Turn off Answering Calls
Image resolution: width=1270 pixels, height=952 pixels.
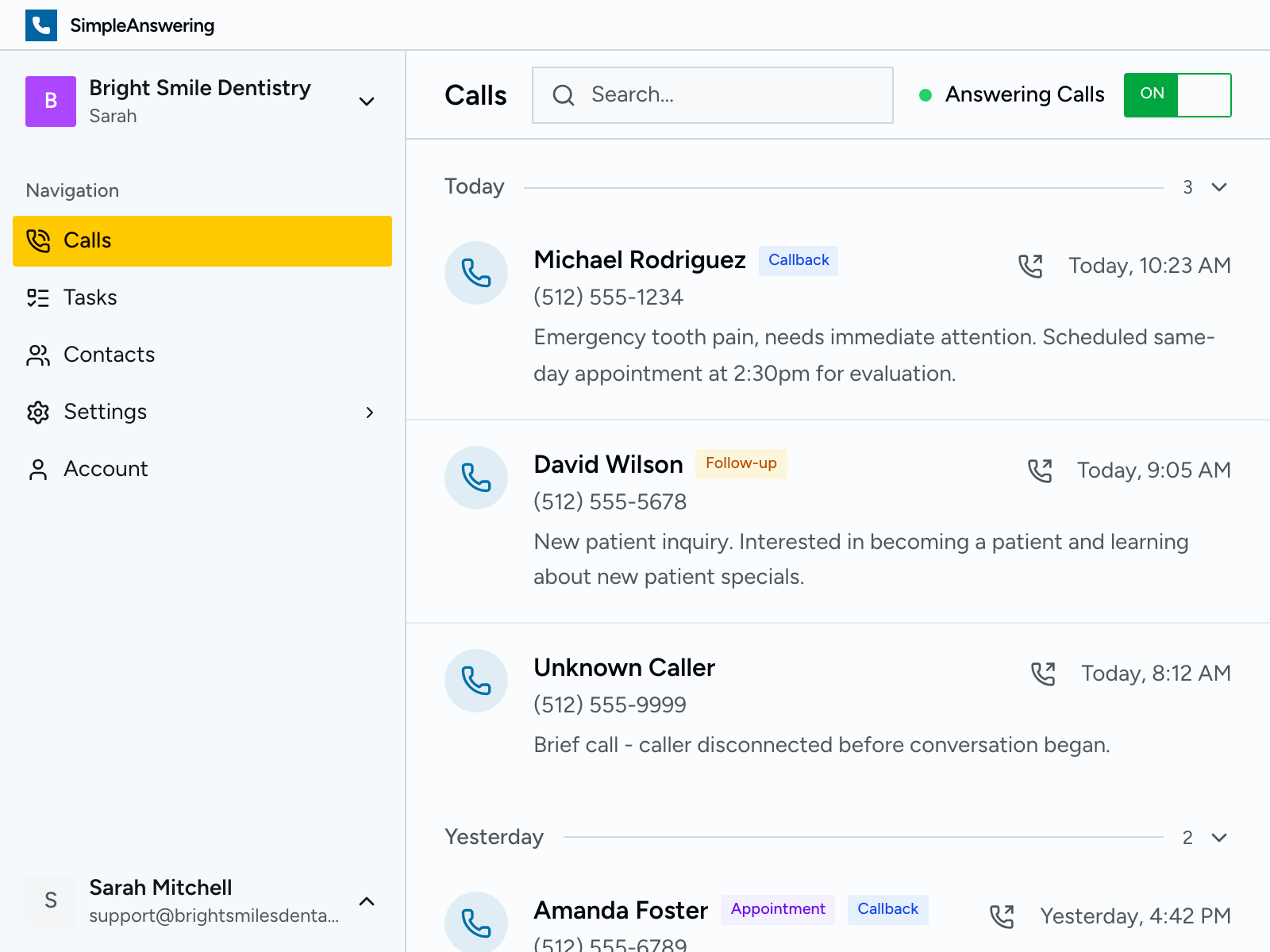coord(1177,94)
